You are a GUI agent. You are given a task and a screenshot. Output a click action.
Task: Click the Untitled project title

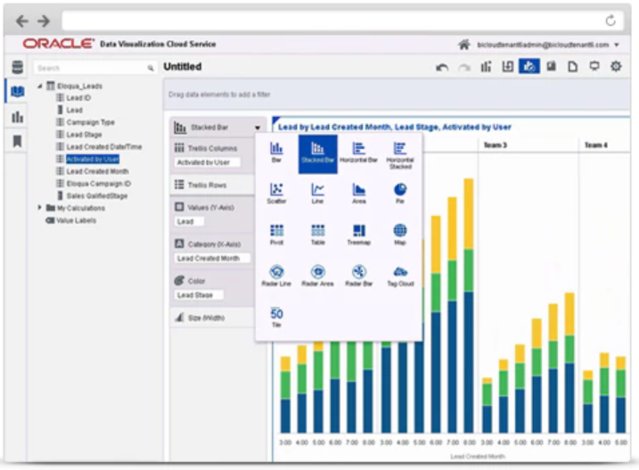coord(182,67)
